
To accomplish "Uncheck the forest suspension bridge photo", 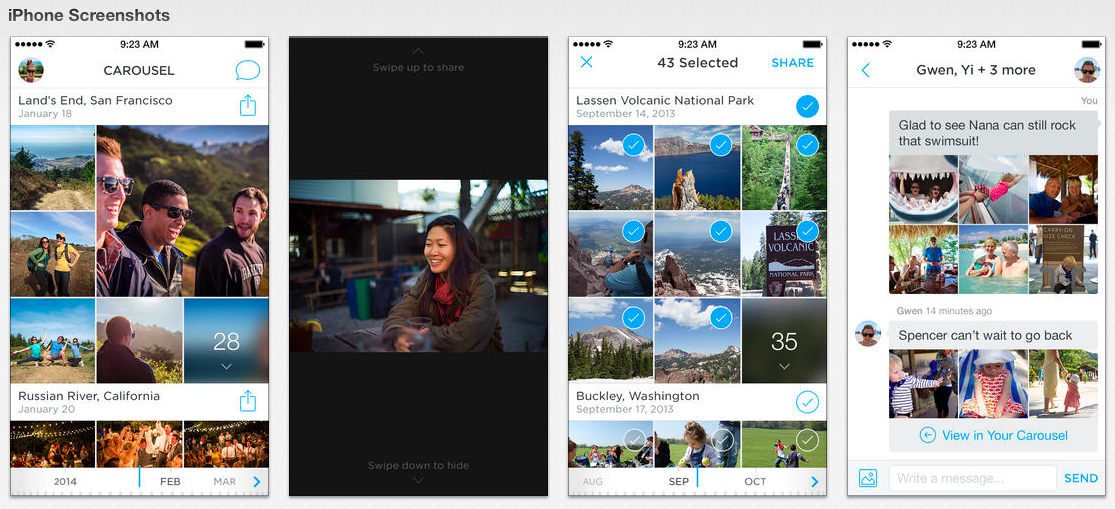I will click(807, 145).
